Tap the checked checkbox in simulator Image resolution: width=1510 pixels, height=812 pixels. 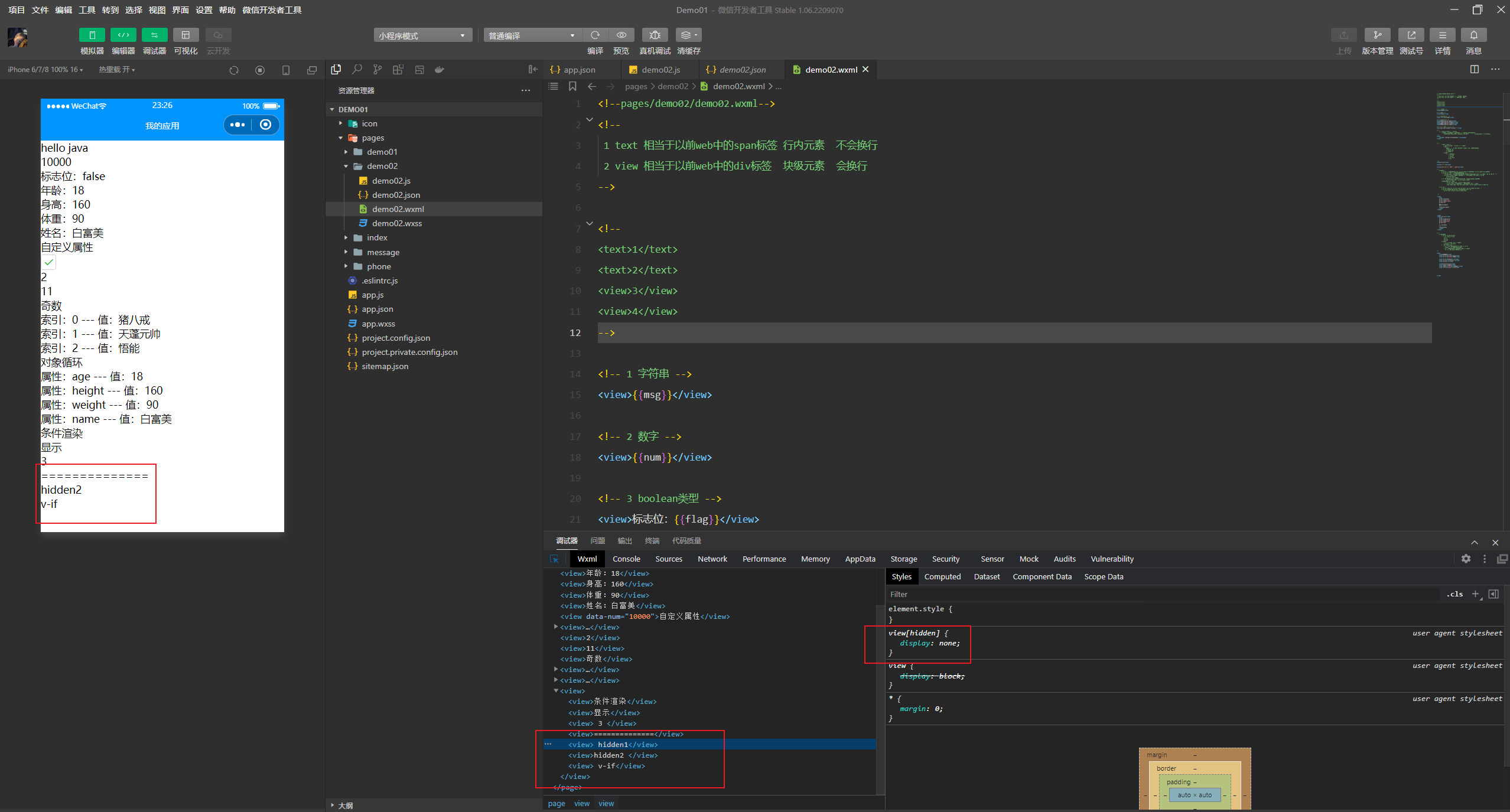(49, 262)
